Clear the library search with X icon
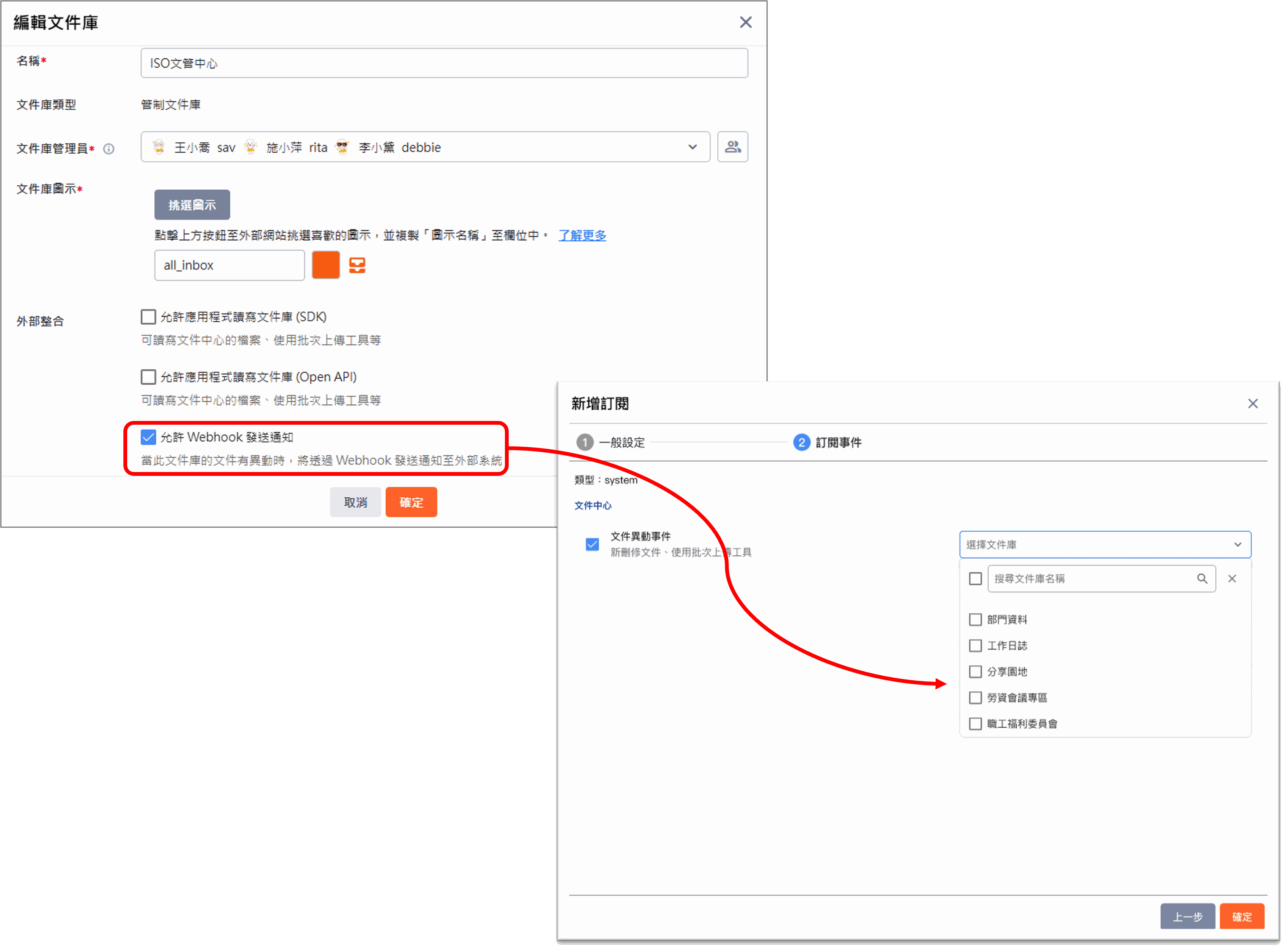The width and height of the screenshot is (1288, 952). pos(1232,578)
